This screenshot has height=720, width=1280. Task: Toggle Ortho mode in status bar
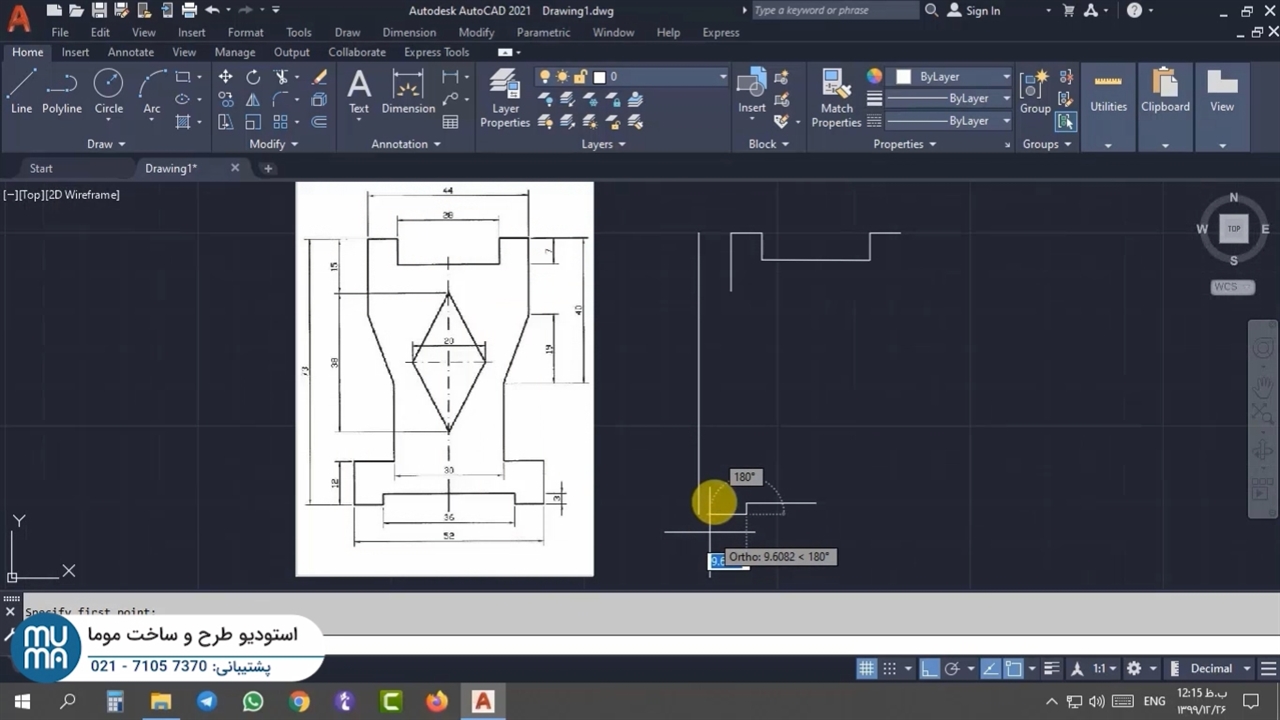coord(929,669)
